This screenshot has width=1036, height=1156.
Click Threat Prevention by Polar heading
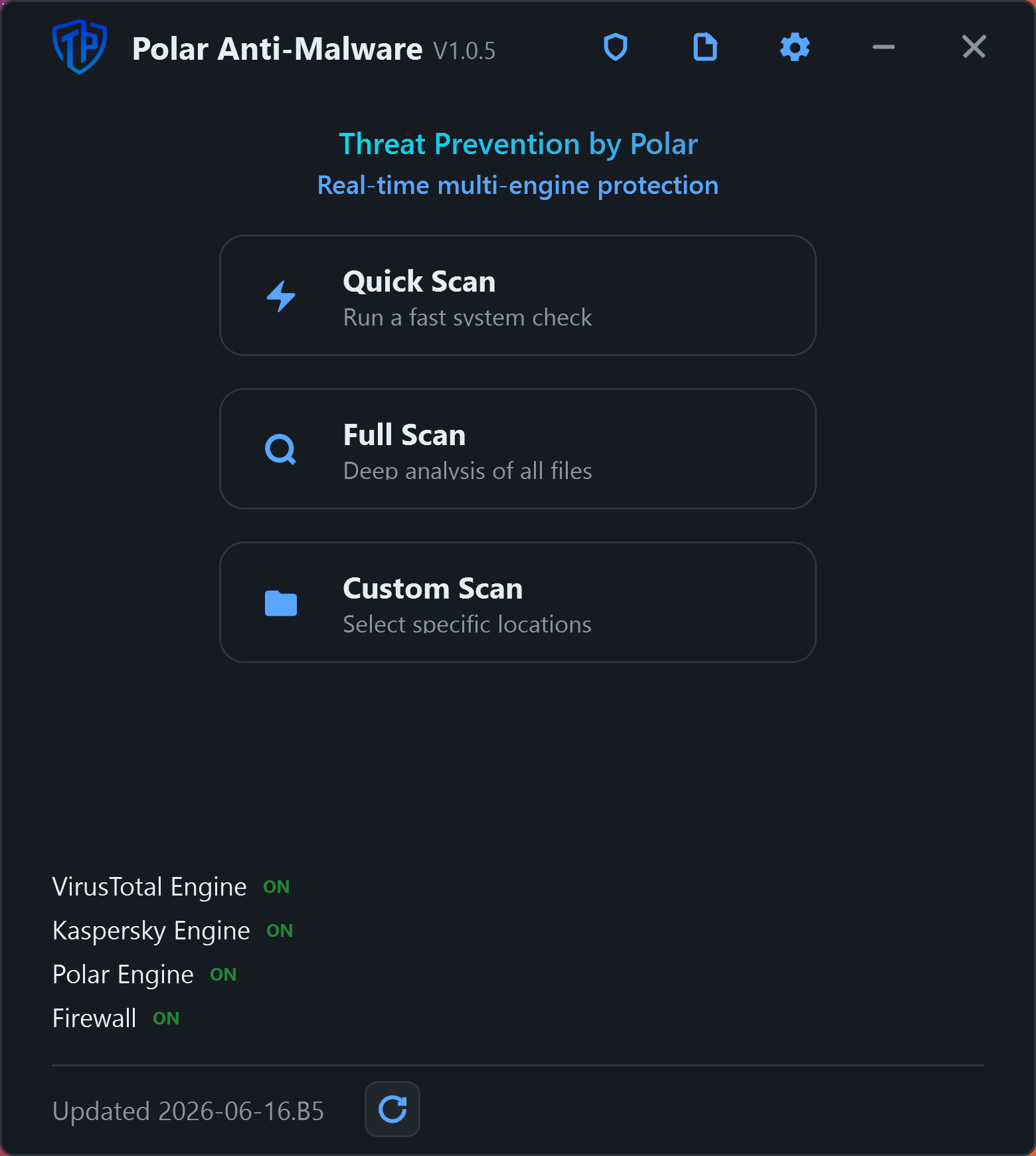518,144
